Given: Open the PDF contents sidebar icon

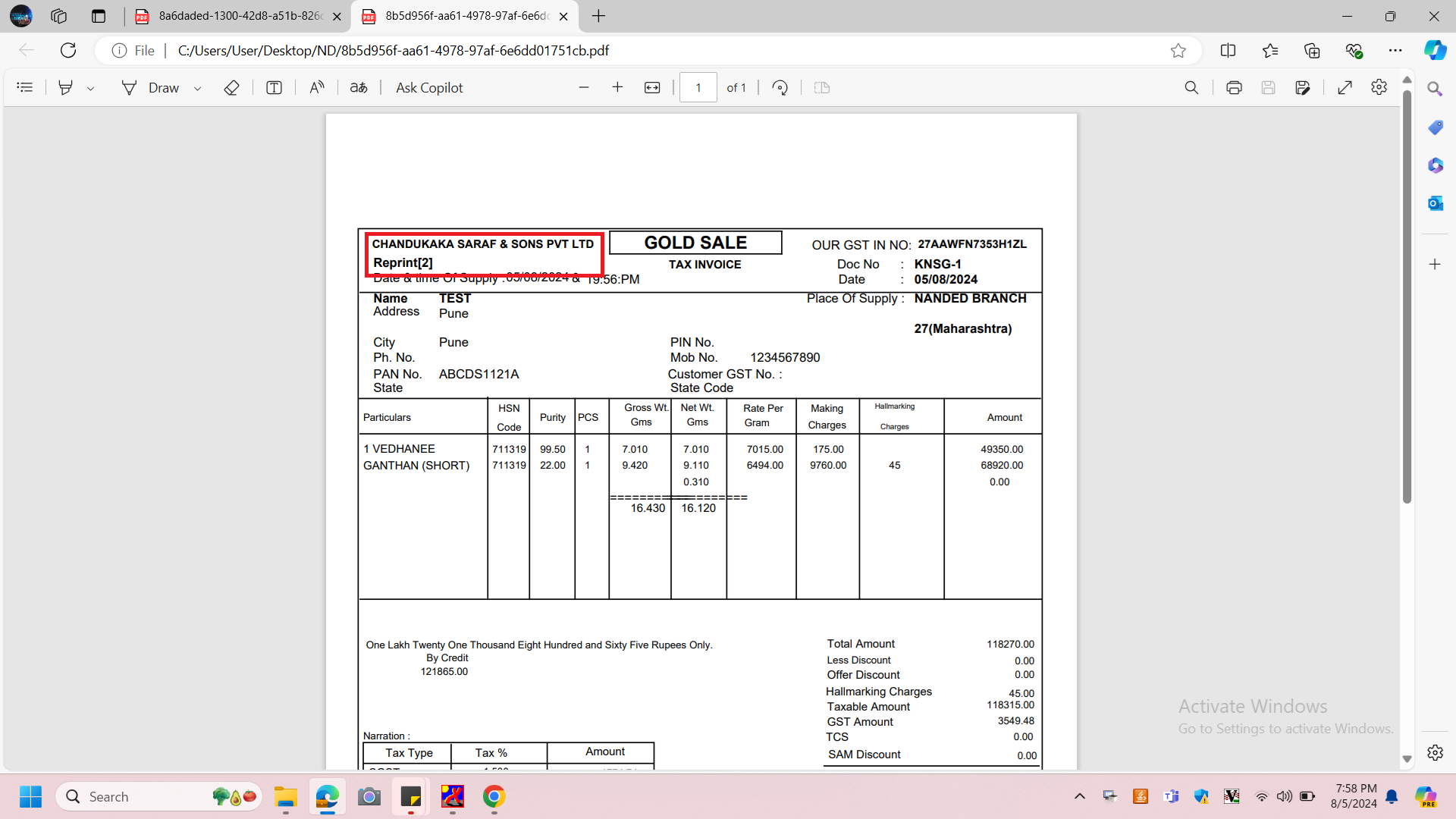Looking at the screenshot, I should (x=24, y=88).
